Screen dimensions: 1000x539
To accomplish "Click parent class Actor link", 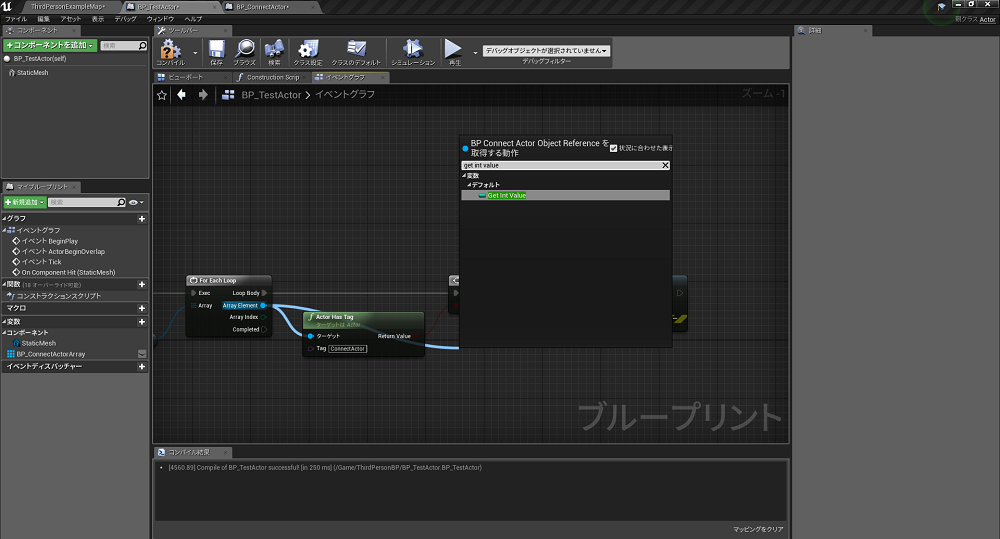I will (x=987, y=19).
